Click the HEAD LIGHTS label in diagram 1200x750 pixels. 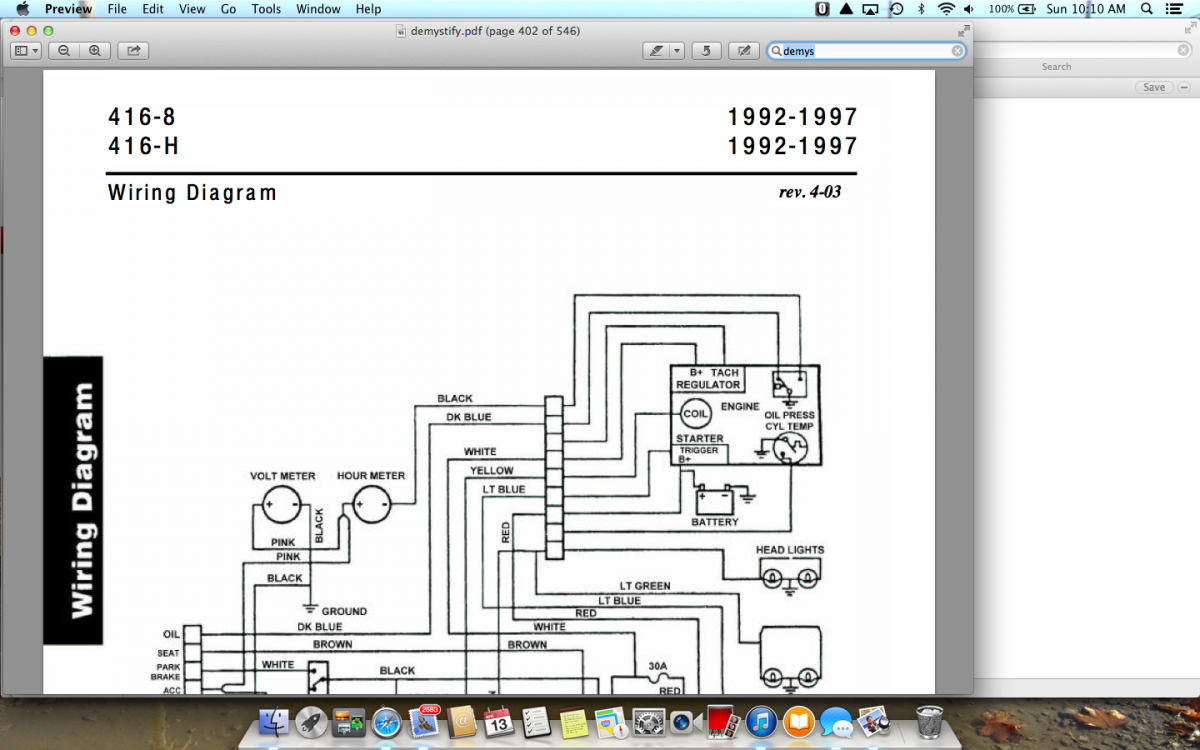[790, 550]
